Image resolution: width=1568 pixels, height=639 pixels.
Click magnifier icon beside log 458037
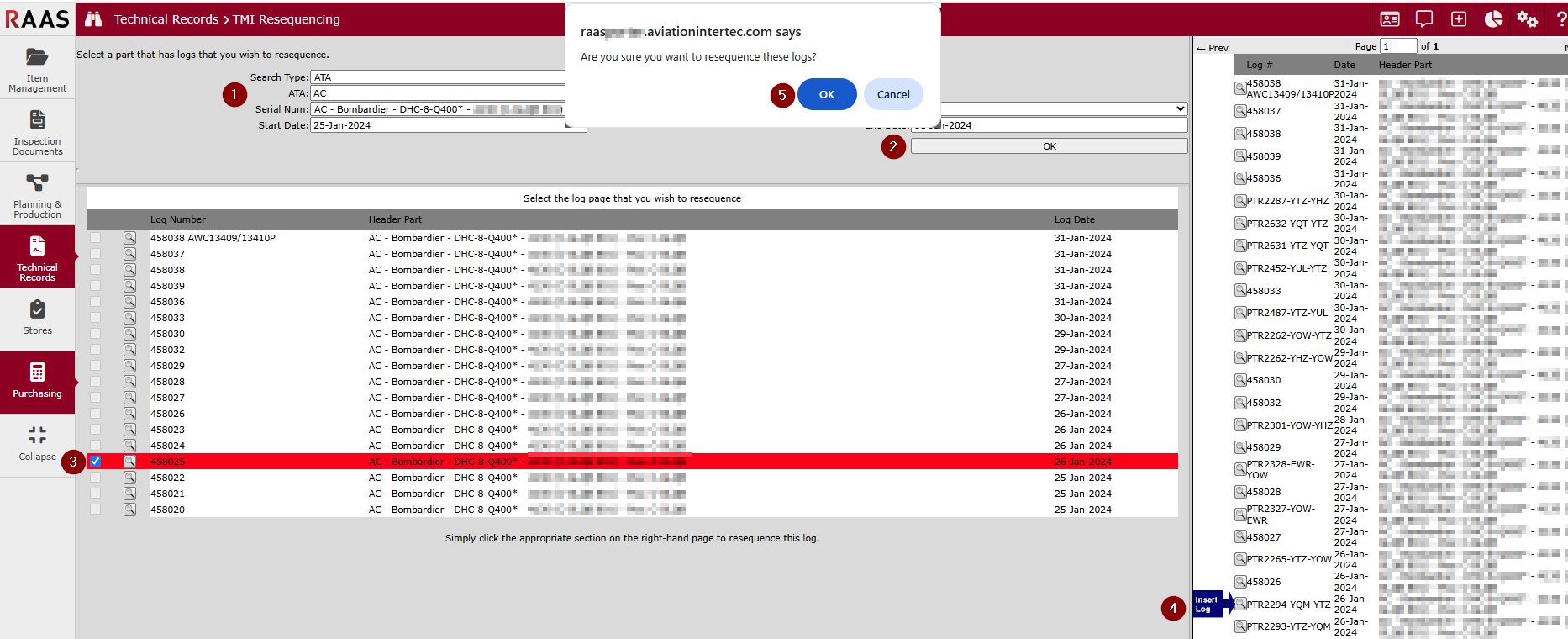coord(129,254)
